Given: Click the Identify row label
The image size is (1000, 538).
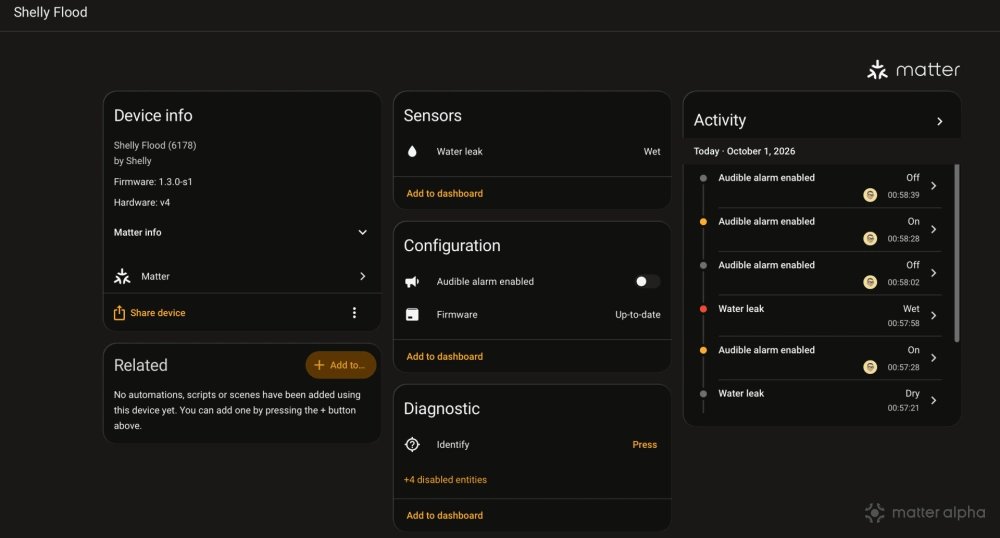Looking at the screenshot, I should click(x=453, y=445).
